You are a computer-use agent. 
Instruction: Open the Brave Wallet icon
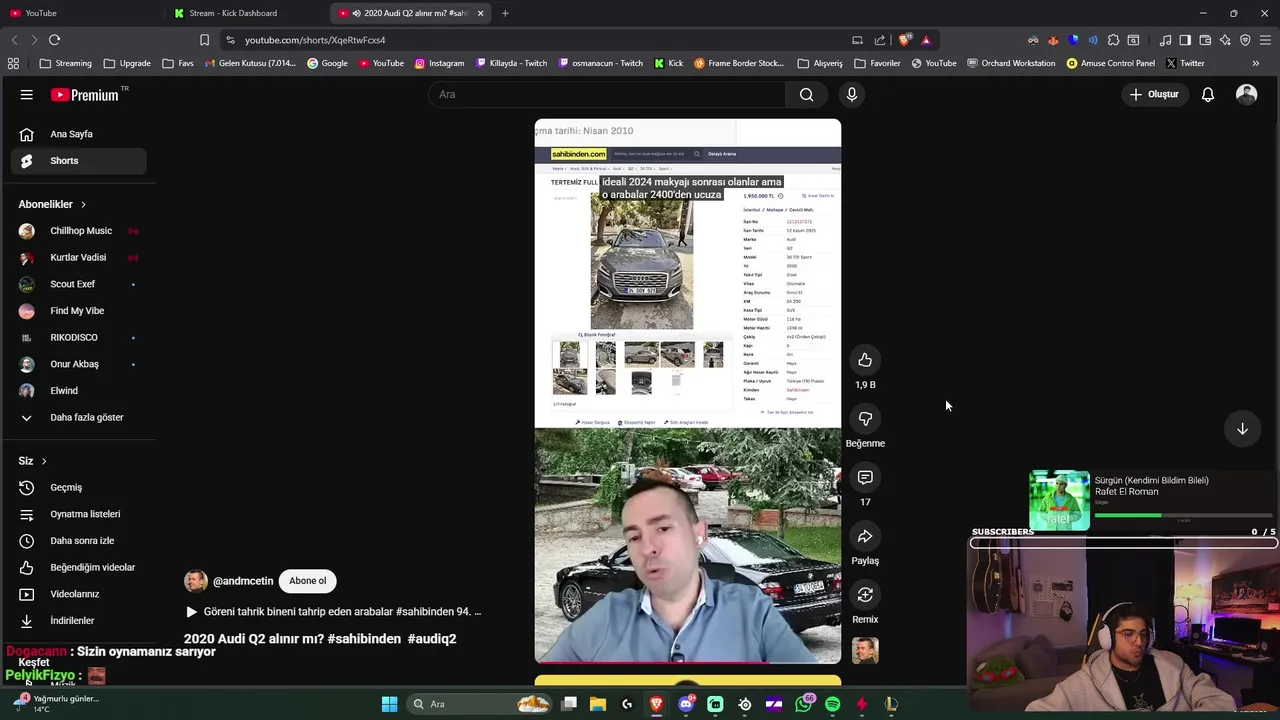click(1205, 40)
